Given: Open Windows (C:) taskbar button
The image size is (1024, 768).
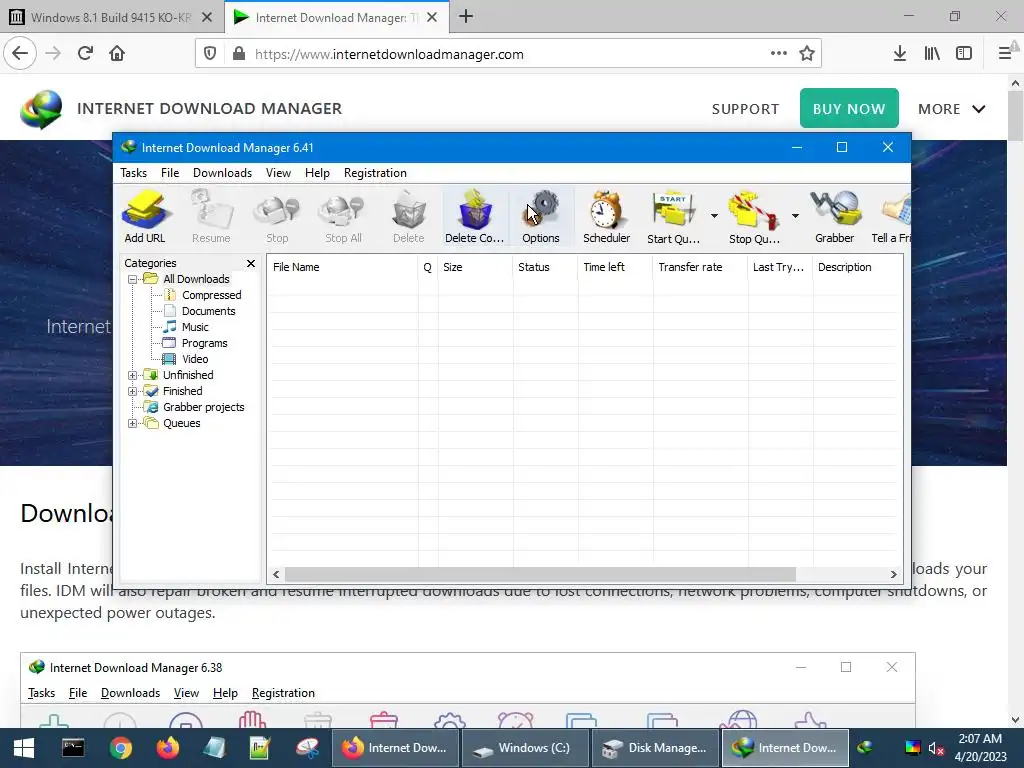Looking at the screenshot, I should (525, 748).
